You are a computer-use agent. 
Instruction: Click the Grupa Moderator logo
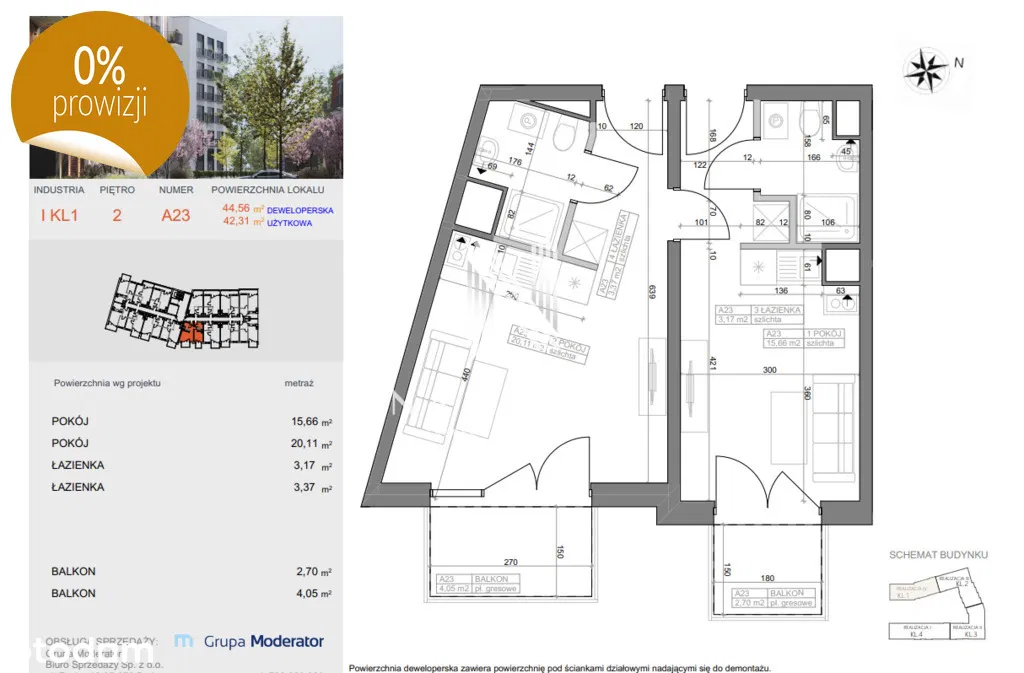tap(249, 641)
